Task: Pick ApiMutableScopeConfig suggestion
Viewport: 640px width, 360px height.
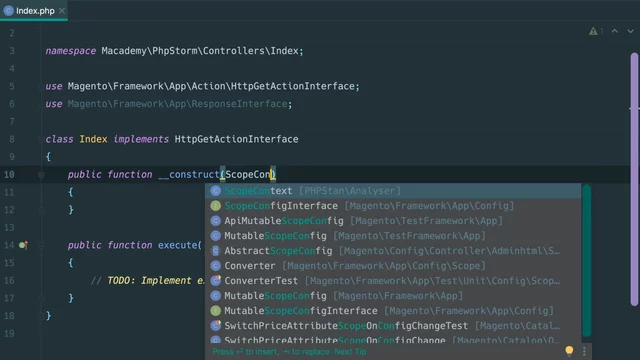Action: click(x=393, y=221)
